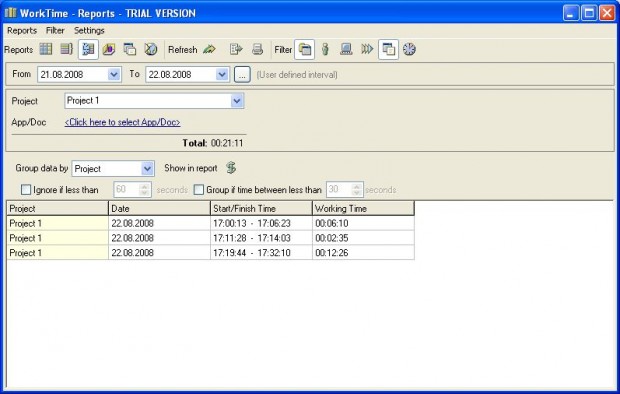Expand Group data by dropdown
Viewport: 620px width, 394px height.
click(x=147, y=169)
